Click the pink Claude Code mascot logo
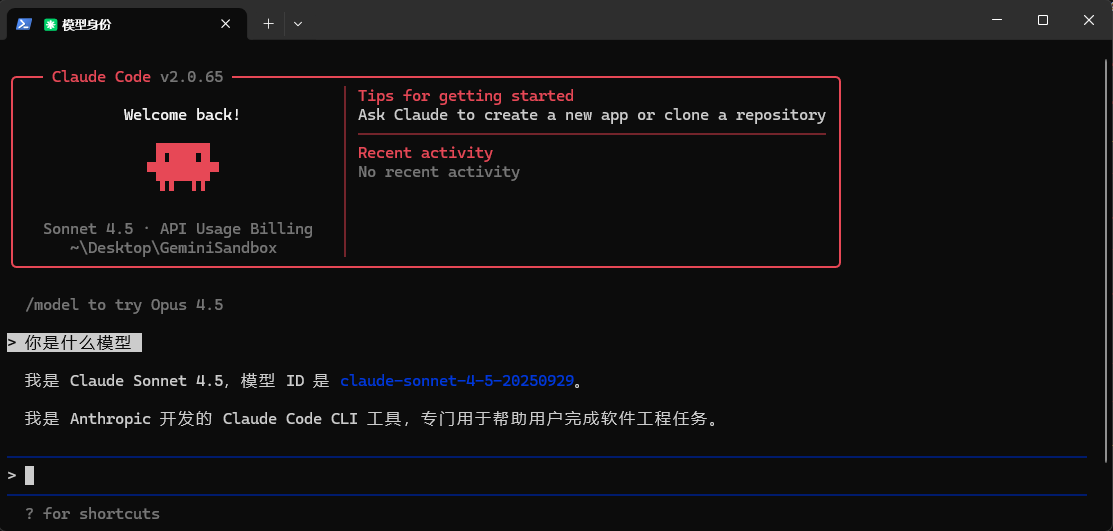This screenshot has height=531, width=1113. point(182,167)
